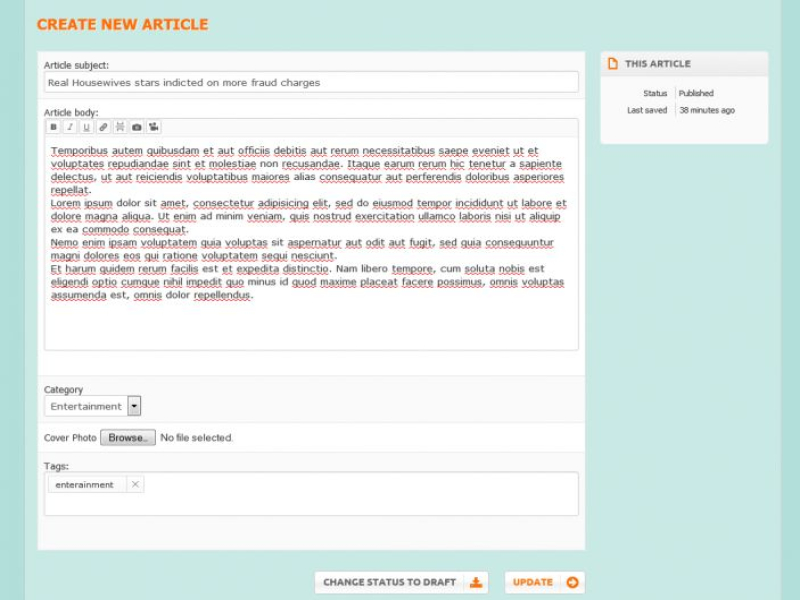The width and height of the screenshot is (800, 600).
Task: Select the 'enterainment' tag chip
Action: click(x=84, y=485)
